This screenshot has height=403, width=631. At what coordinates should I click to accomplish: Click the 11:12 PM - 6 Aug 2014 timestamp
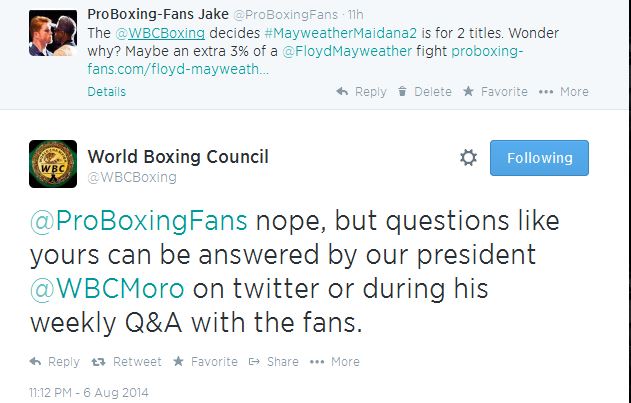coord(89,392)
